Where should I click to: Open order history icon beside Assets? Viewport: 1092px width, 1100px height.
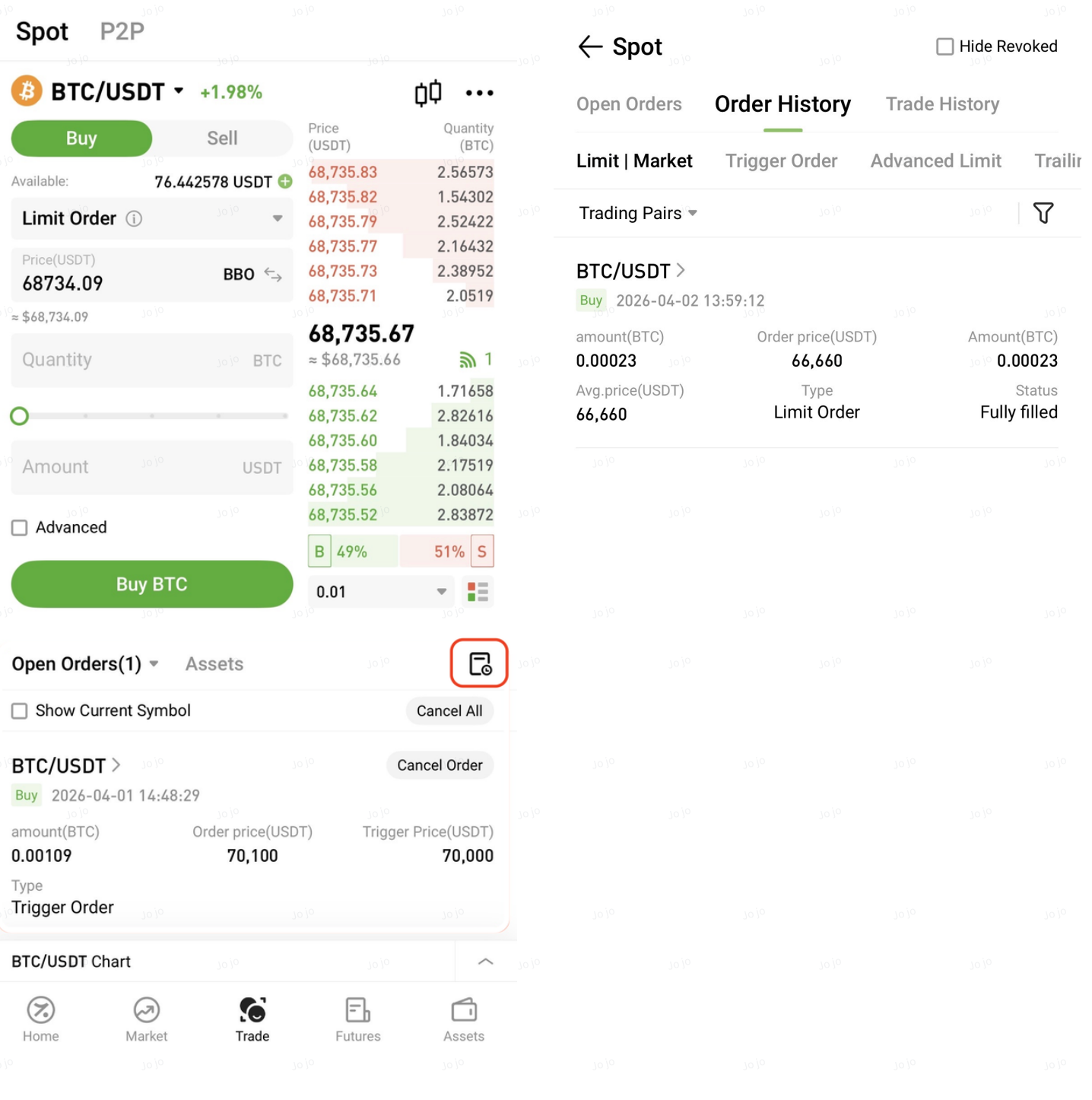pos(479,663)
